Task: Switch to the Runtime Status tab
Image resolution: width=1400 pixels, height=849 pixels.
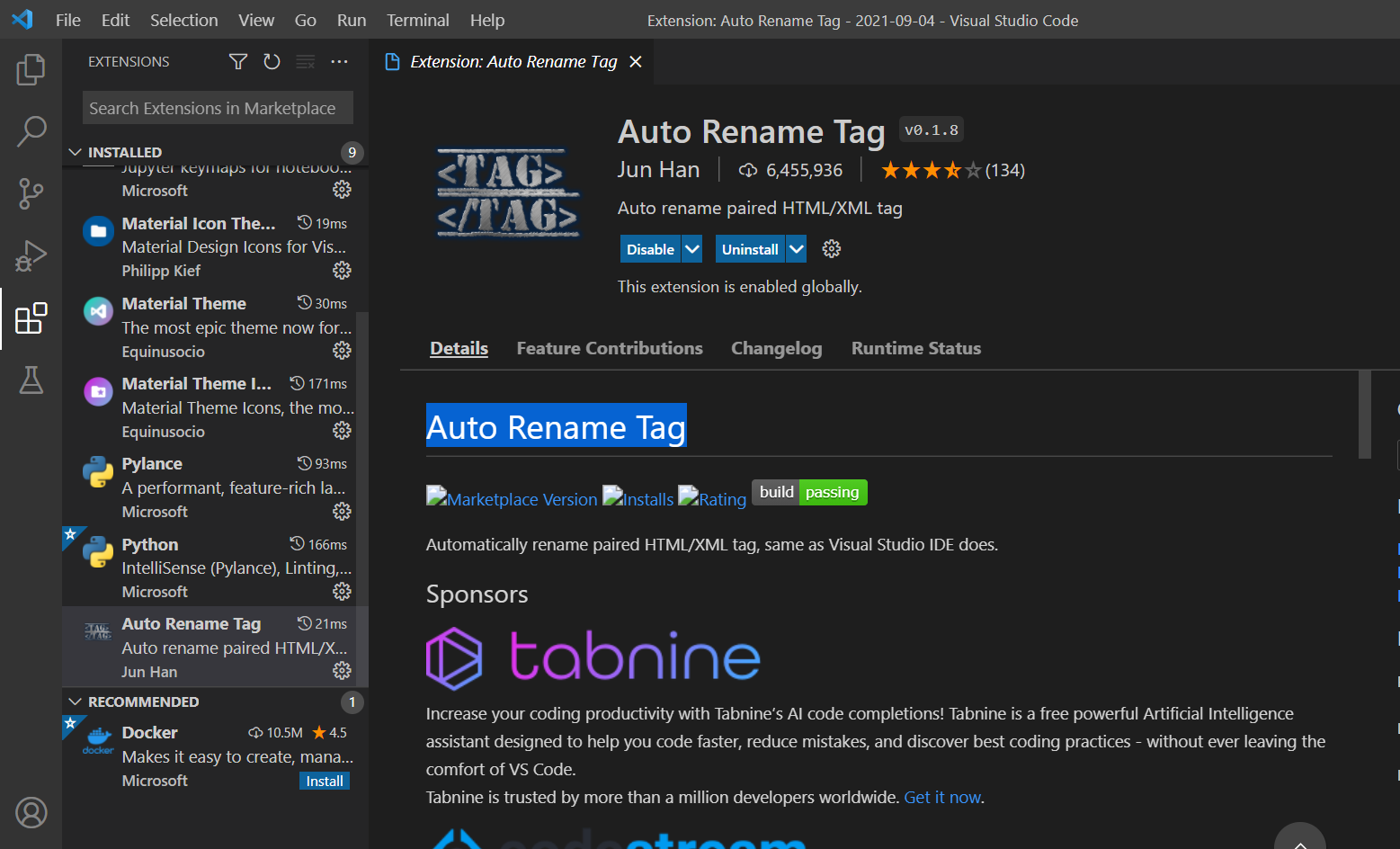Action: (x=916, y=348)
